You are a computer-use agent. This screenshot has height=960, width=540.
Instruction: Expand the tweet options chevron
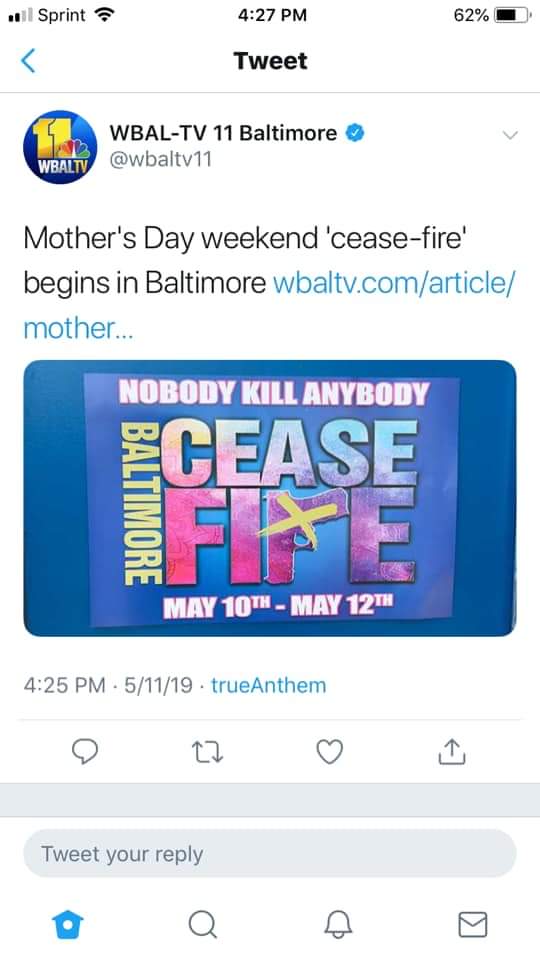(x=510, y=135)
